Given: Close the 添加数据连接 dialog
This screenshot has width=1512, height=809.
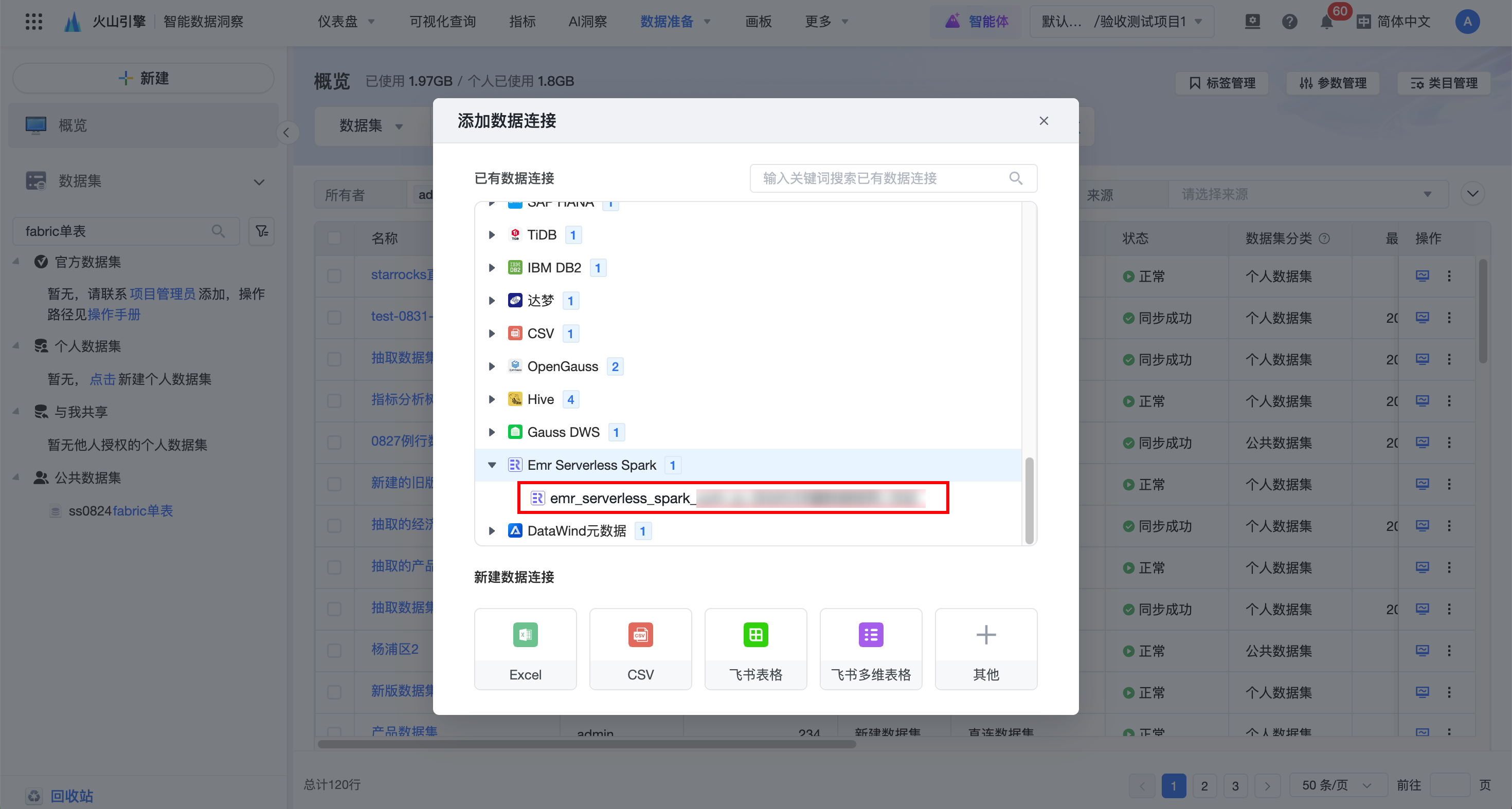Looking at the screenshot, I should click(1043, 121).
